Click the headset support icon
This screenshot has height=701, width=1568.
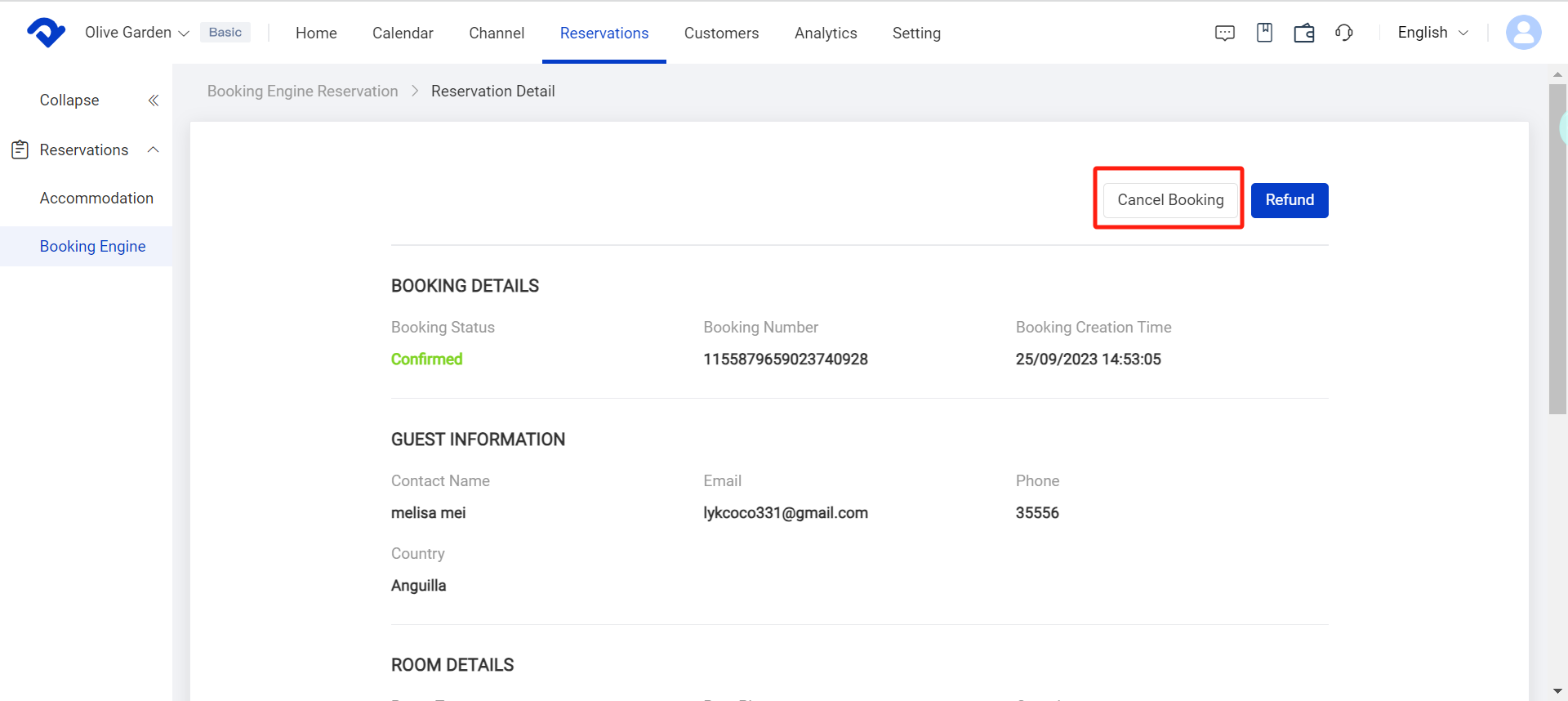click(x=1344, y=33)
